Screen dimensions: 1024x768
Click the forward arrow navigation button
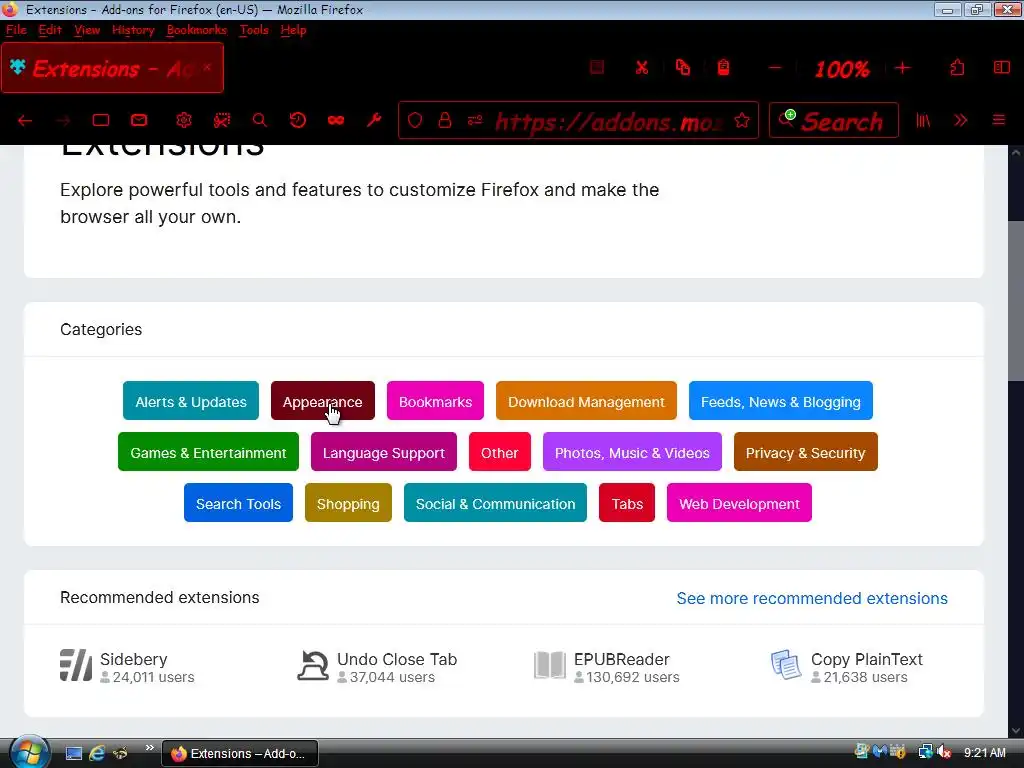coord(63,120)
